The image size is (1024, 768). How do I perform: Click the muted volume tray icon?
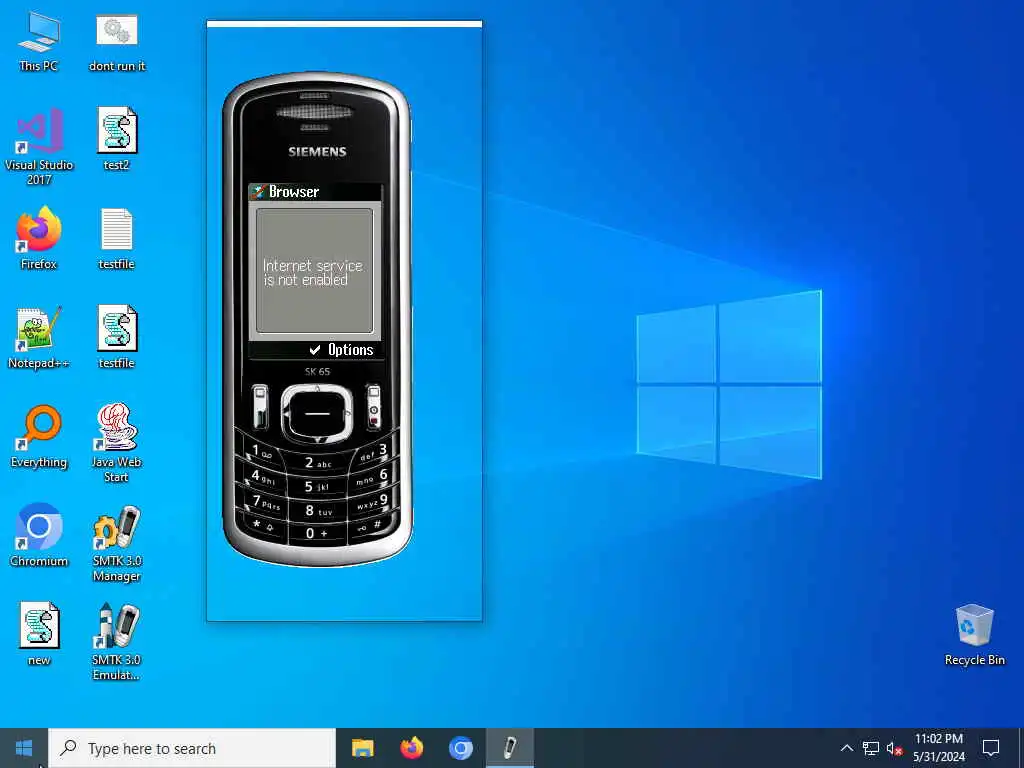point(894,748)
